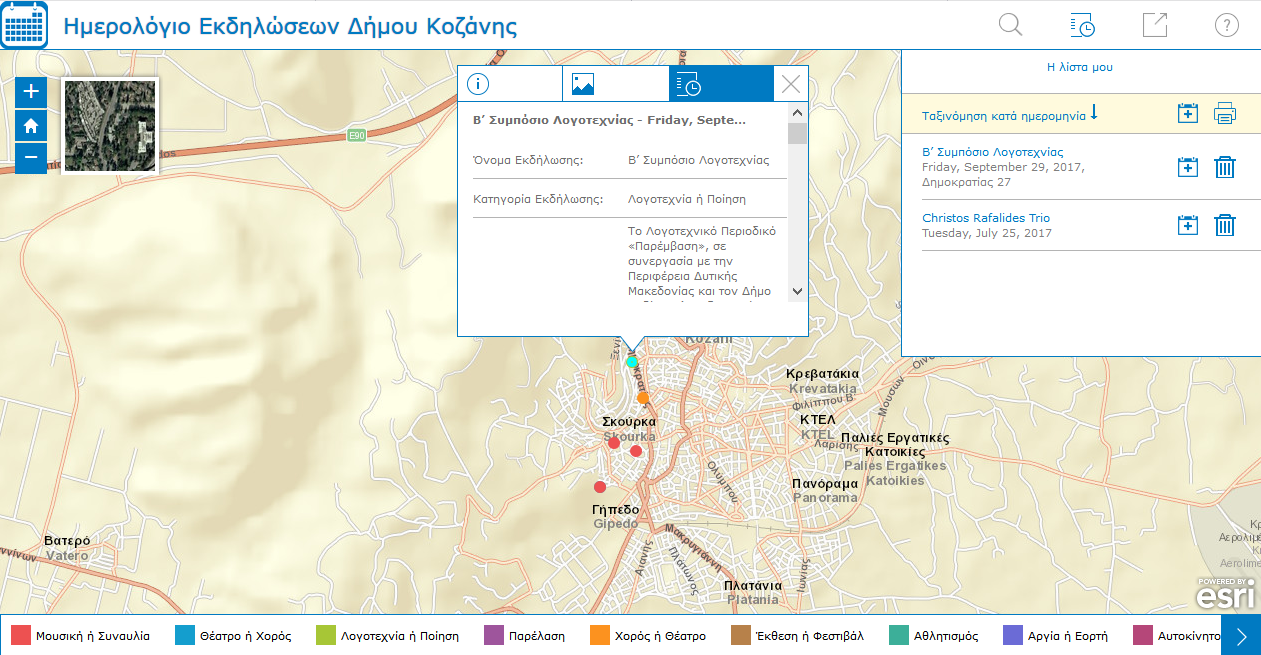Toggle sort order by date arrow
Screen dimensions: 1261x655
pos(1094,113)
